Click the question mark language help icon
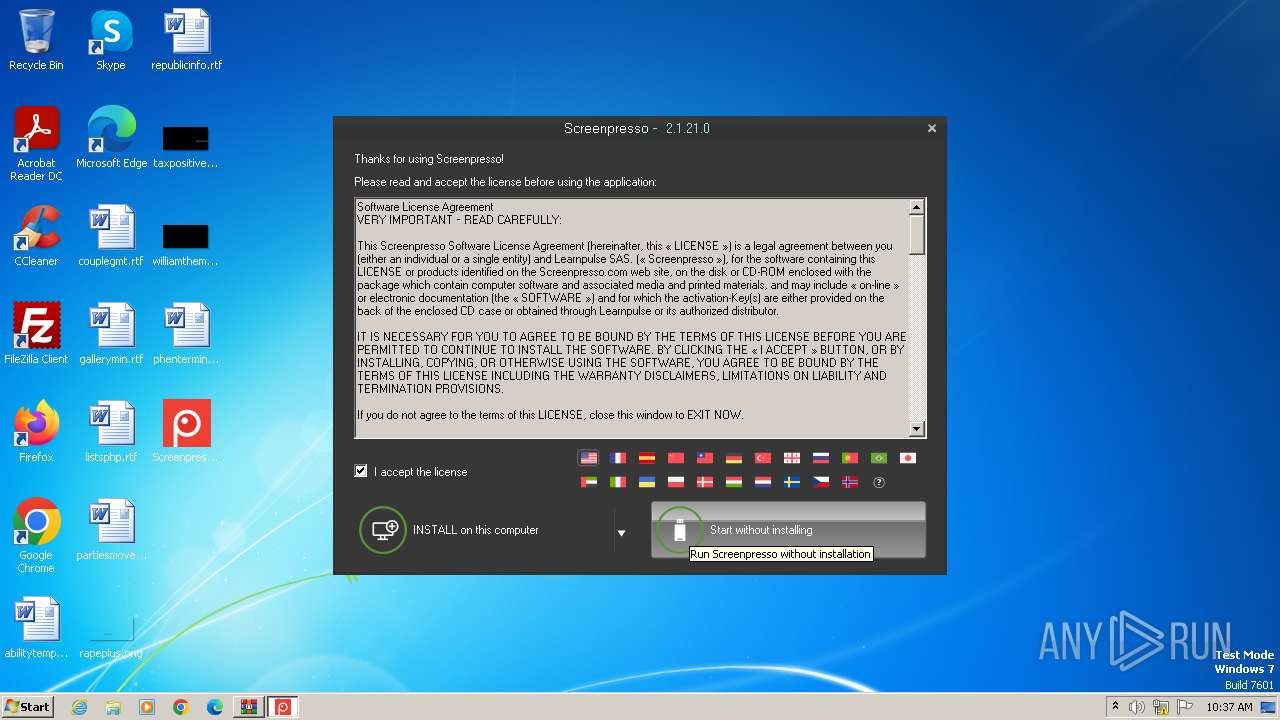This screenshot has width=1280, height=720. [879, 482]
